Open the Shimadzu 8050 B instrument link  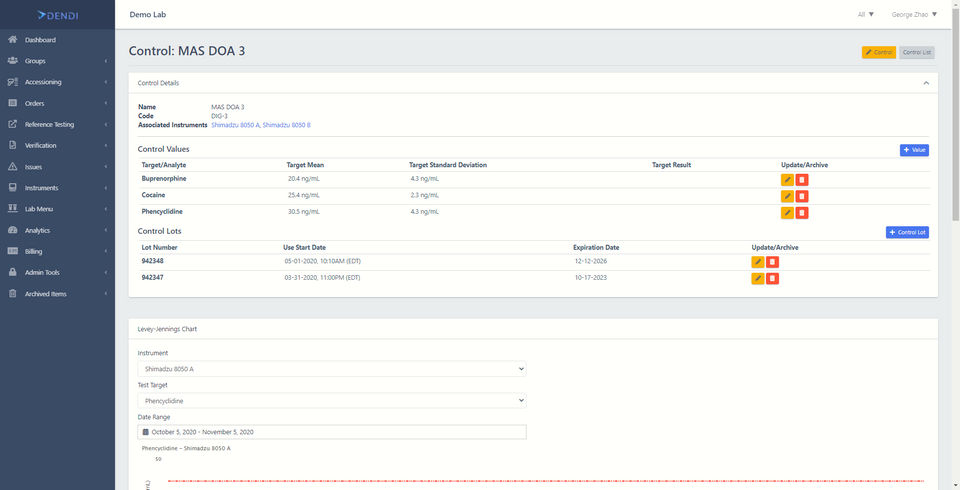287,125
